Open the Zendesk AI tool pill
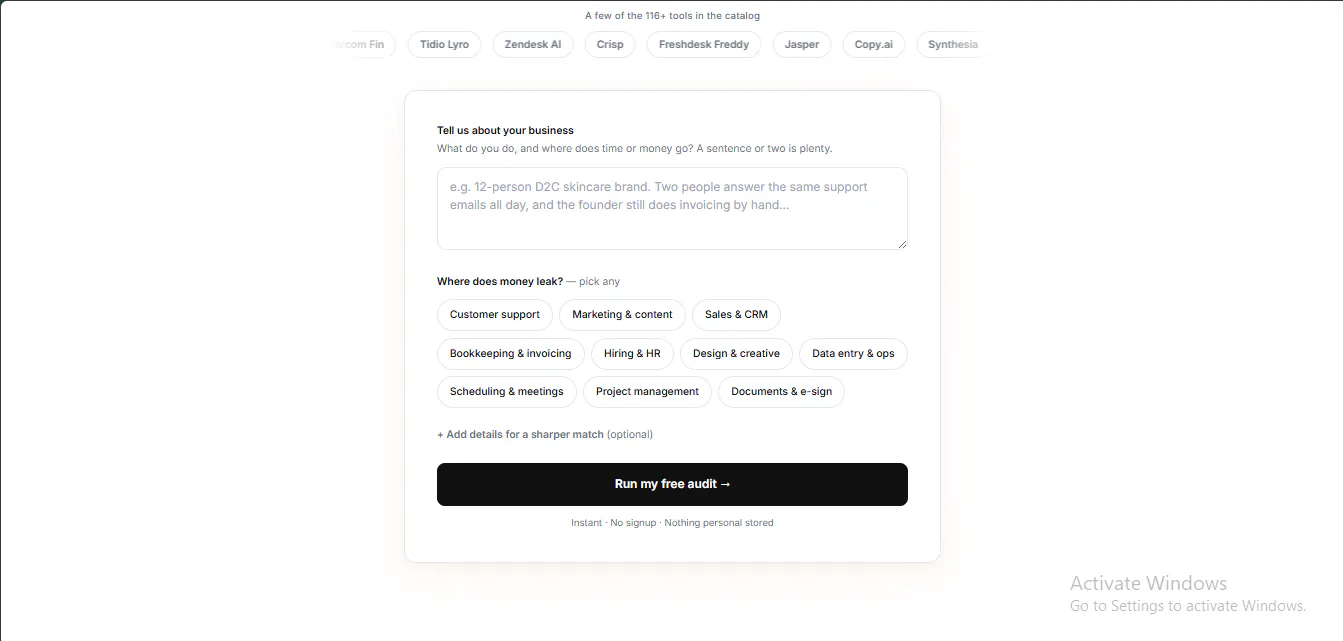 [x=533, y=45]
